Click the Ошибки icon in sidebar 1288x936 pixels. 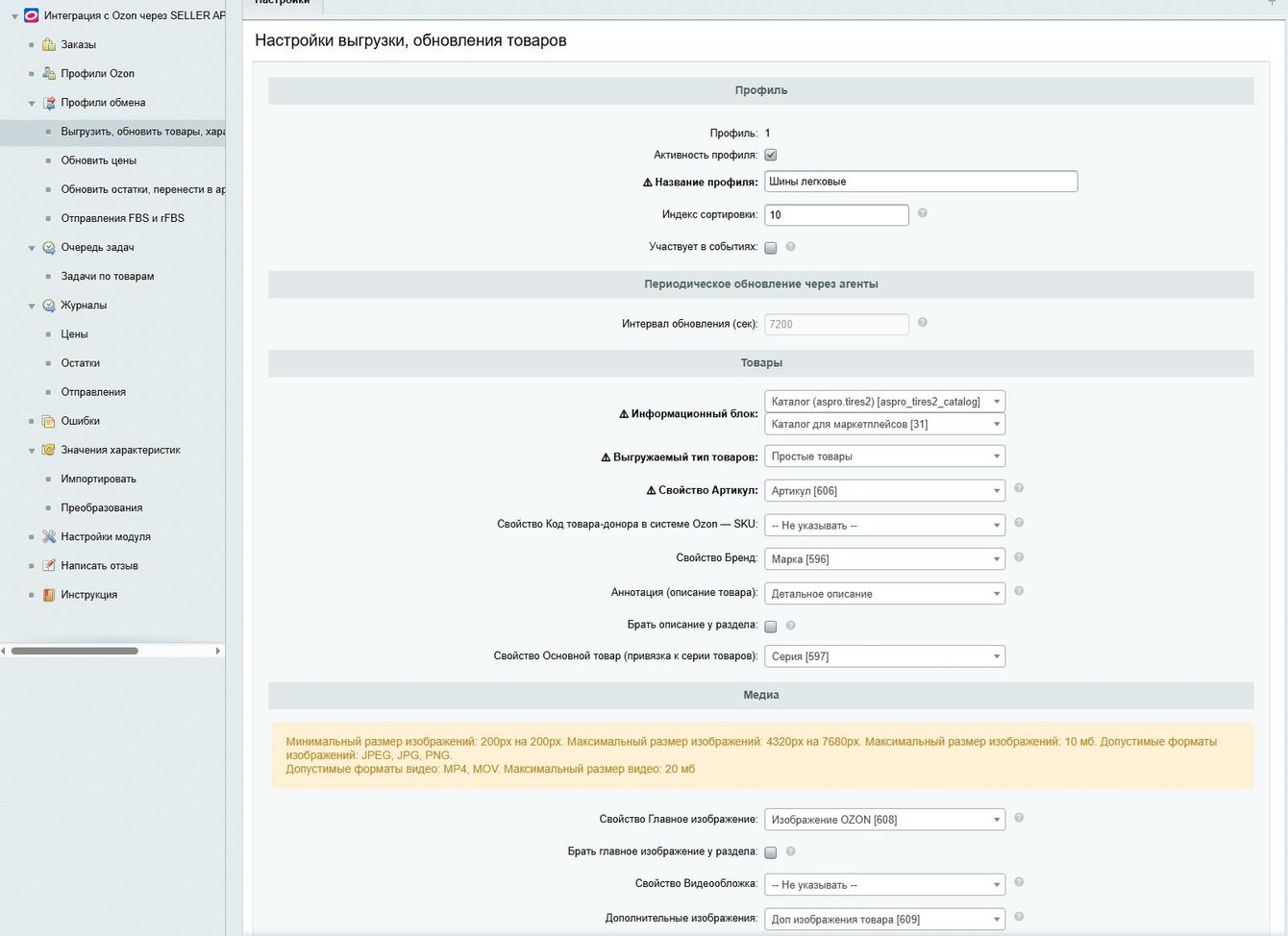pos(49,421)
